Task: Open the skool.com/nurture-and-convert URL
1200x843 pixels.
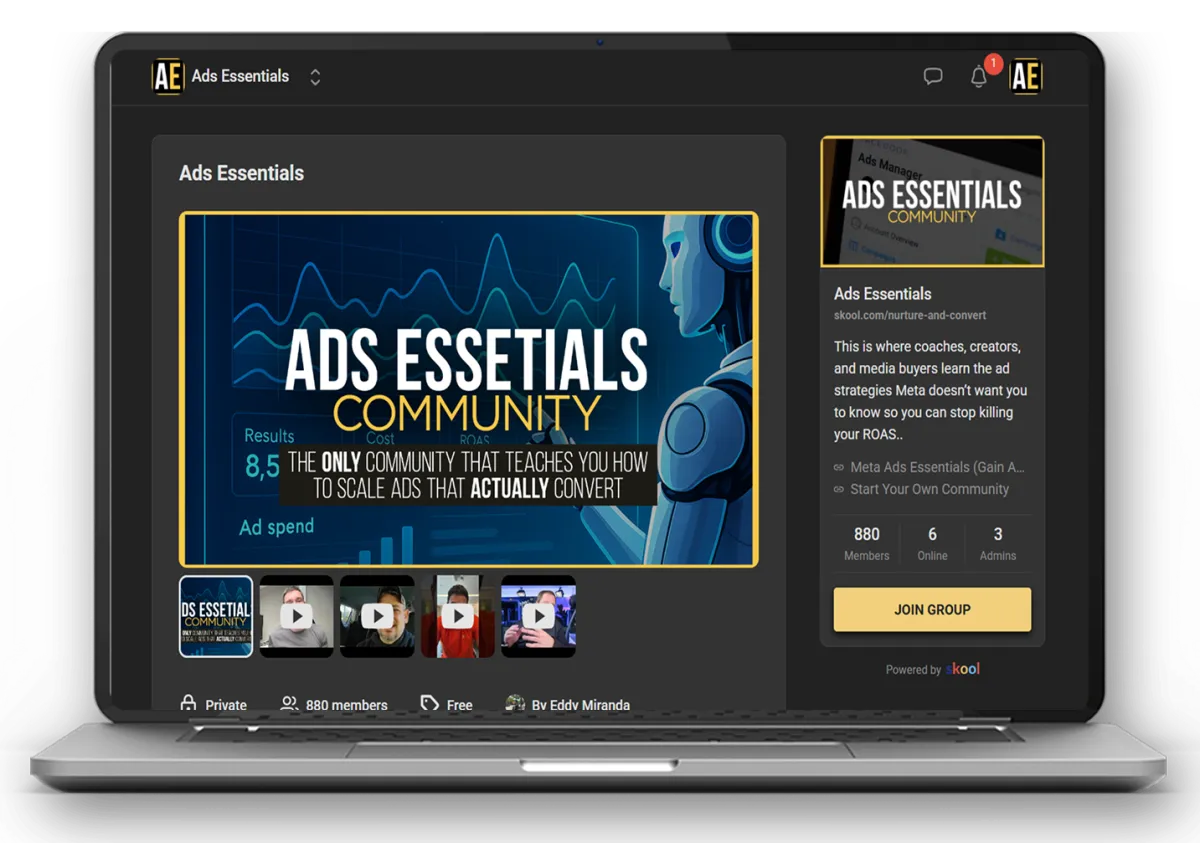Action: (x=910, y=315)
